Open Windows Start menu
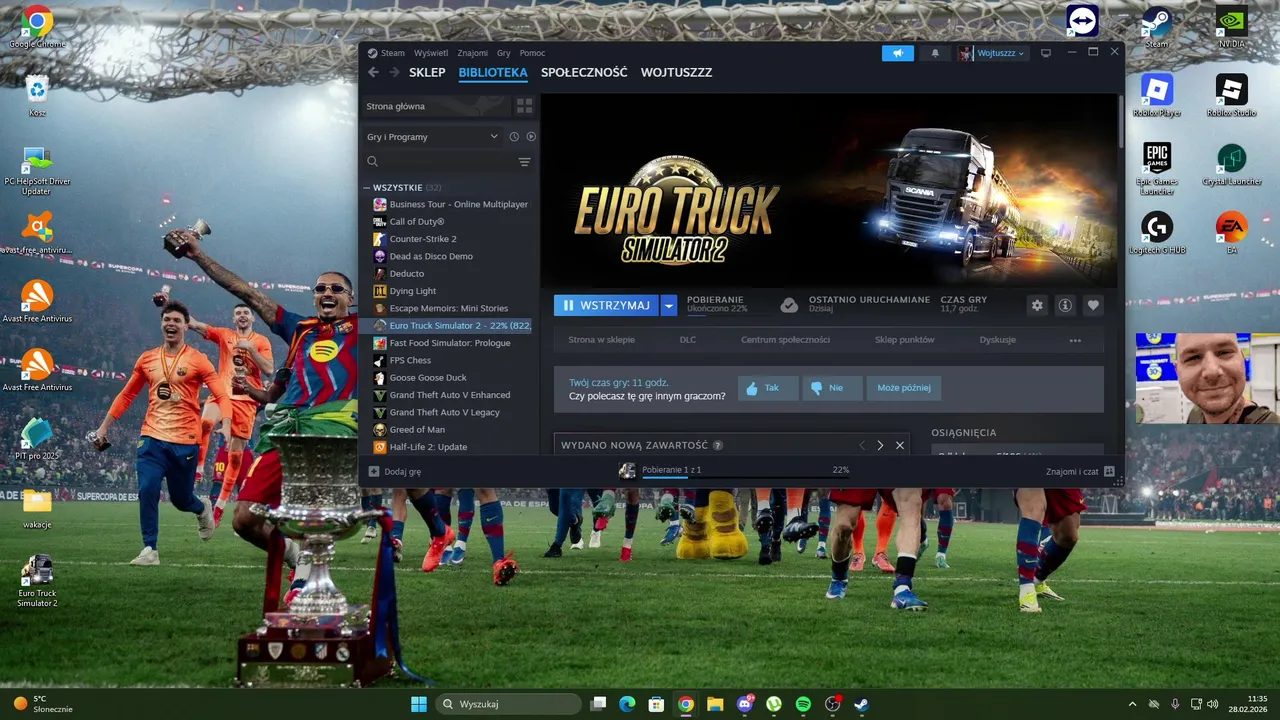This screenshot has height=720, width=1280. click(418, 704)
